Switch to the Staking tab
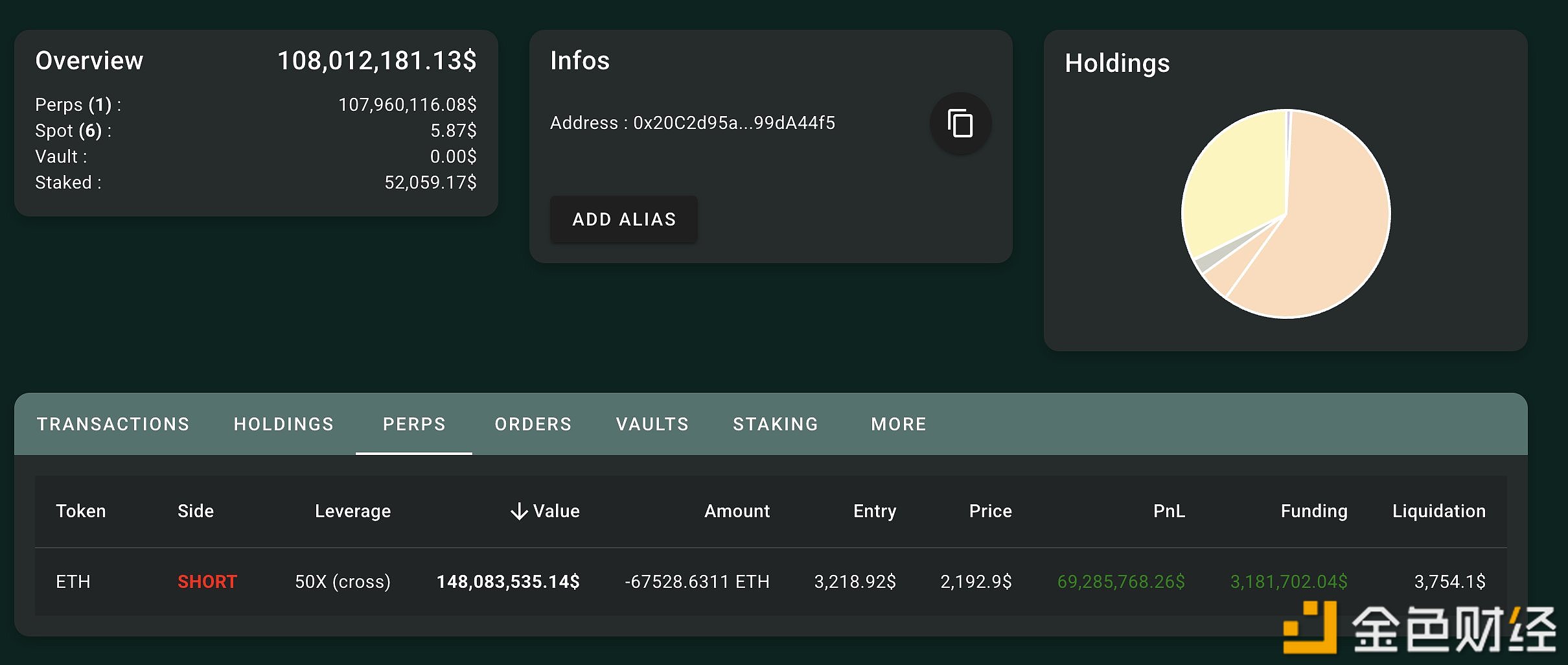The image size is (1568, 665). point(775,424)
